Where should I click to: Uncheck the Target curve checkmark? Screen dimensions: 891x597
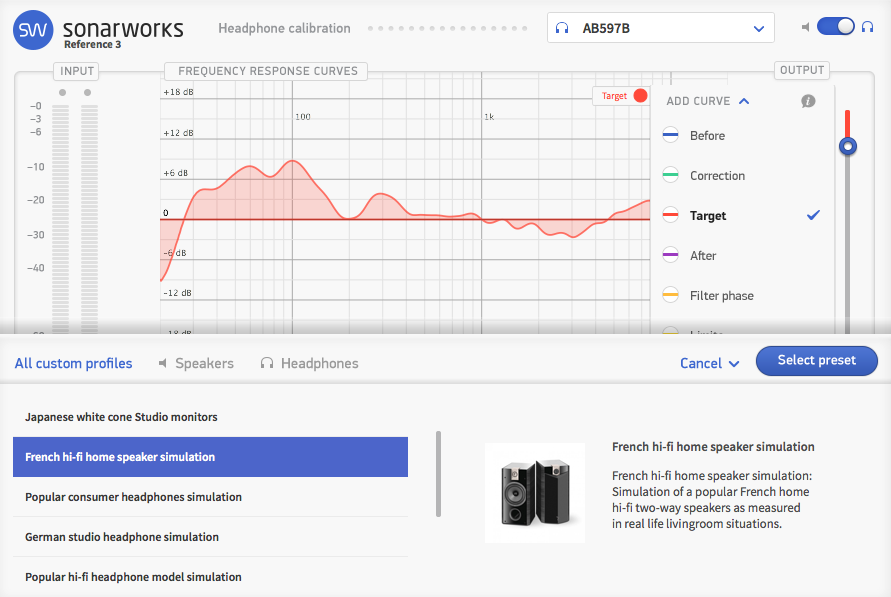(x=812, y=215)
